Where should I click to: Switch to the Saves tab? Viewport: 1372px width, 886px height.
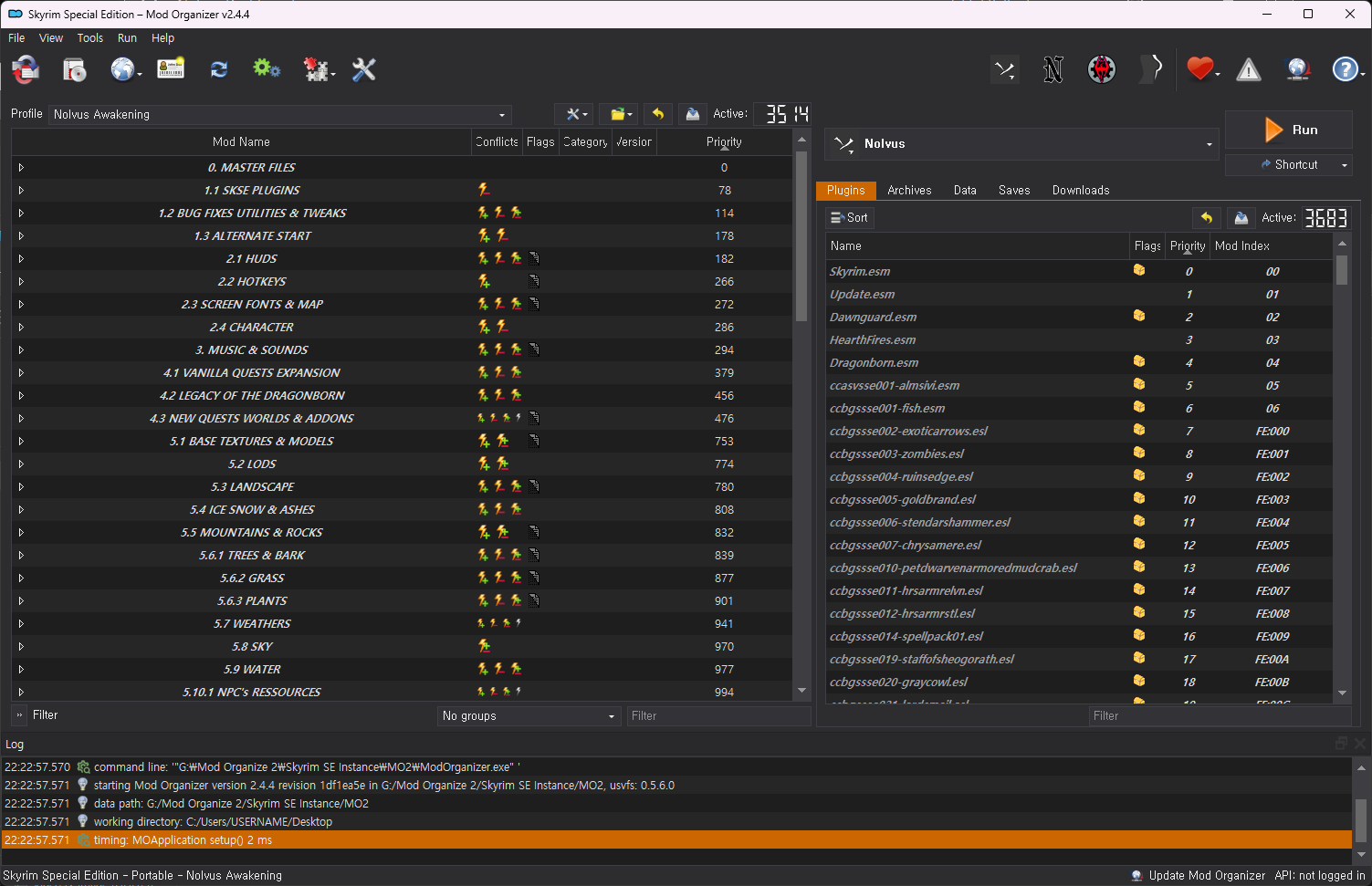(x=1014, y=191)
